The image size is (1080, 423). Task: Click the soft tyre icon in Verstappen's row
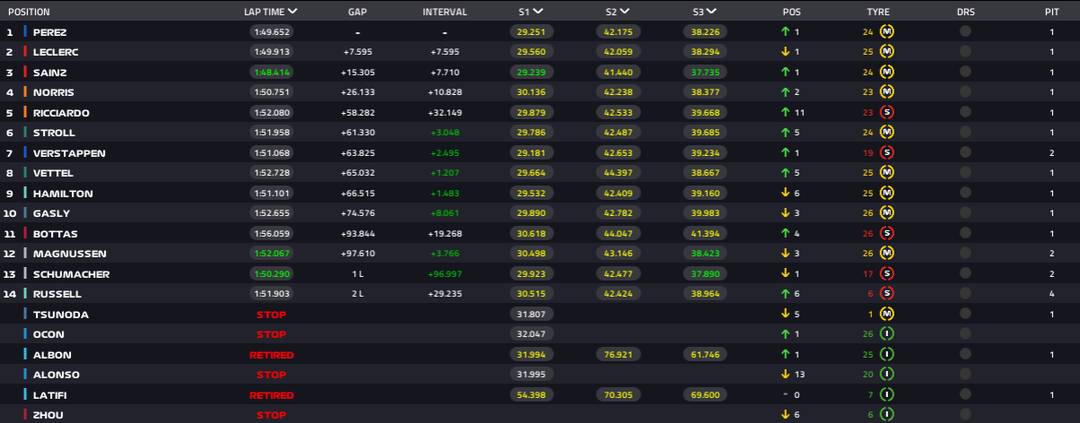pos(886,153)
